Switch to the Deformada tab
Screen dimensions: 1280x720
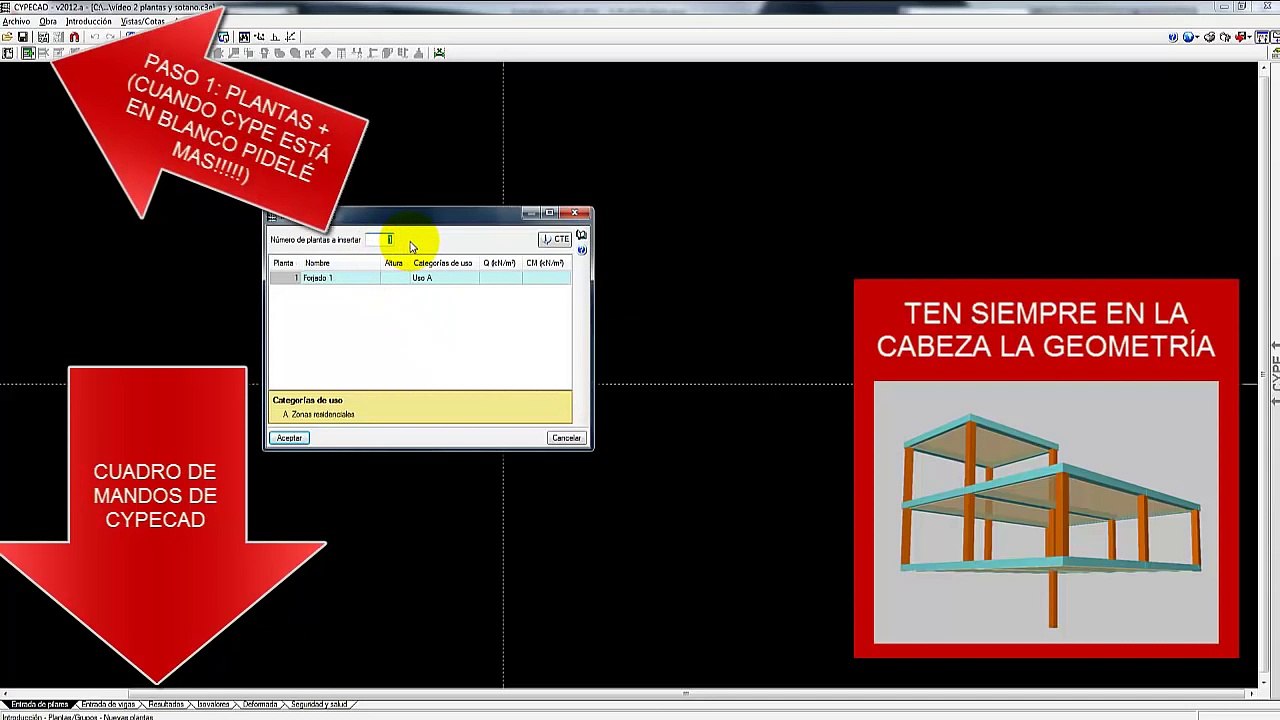coord(260,704)
